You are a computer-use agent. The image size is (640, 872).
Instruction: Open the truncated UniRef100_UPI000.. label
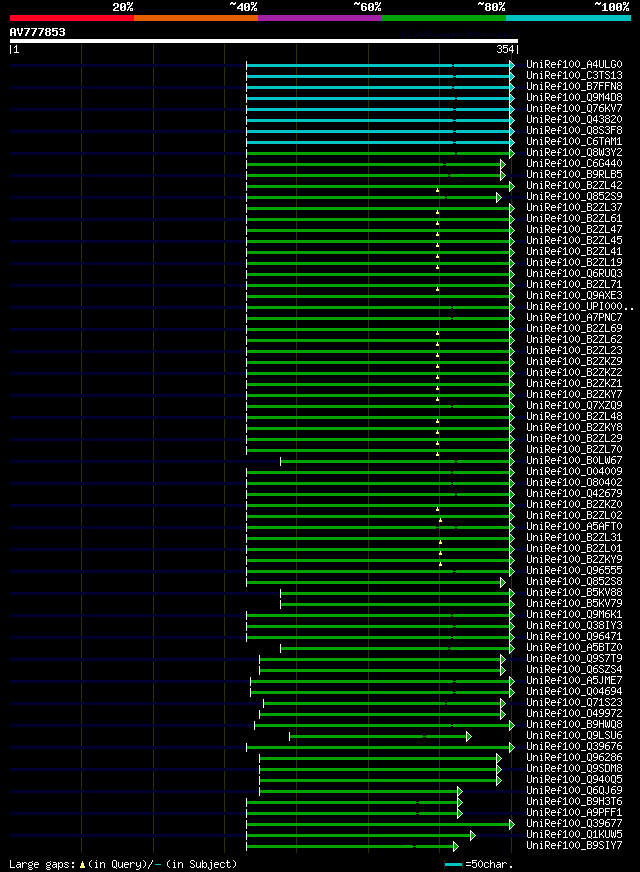click(580, 306)
